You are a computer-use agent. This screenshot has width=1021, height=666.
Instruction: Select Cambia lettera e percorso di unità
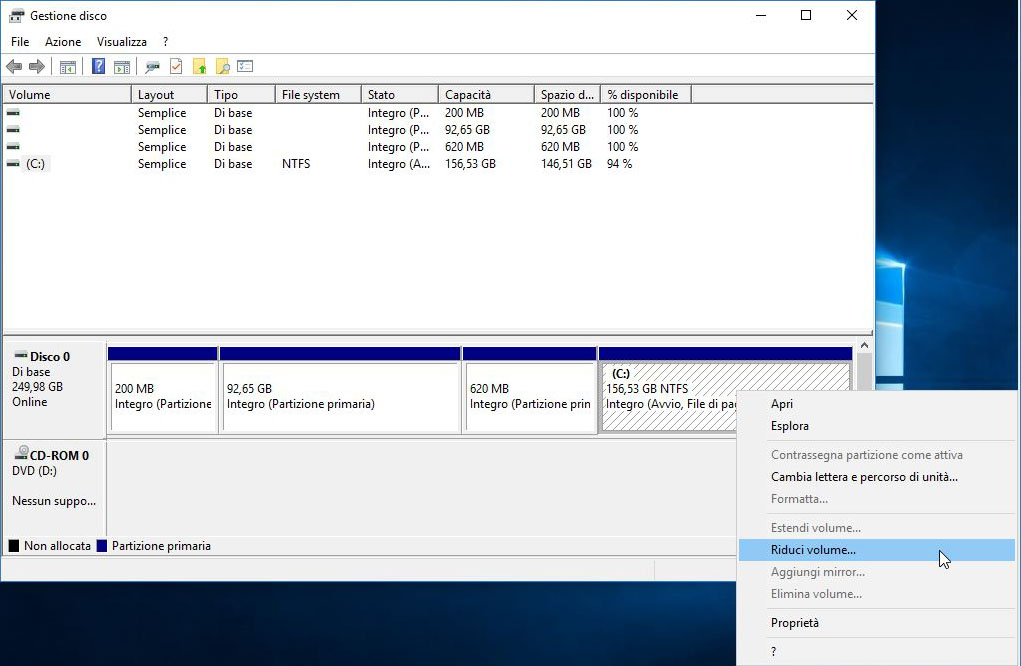(x=876, y=477)
